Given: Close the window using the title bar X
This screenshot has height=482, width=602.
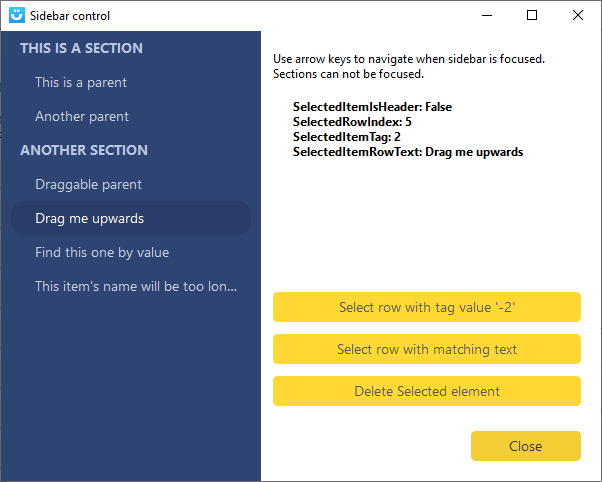Looking at the screenshot, I should point(578,15).
